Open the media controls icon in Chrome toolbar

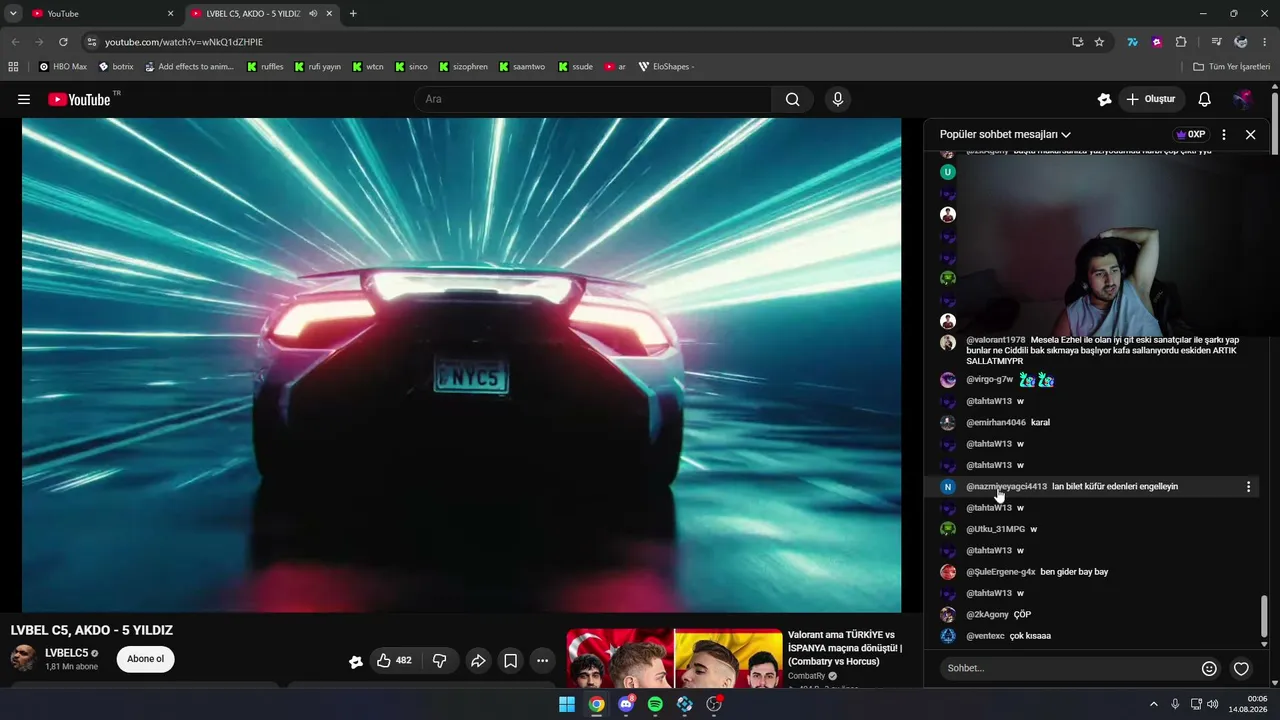(x=1216, y=42)
